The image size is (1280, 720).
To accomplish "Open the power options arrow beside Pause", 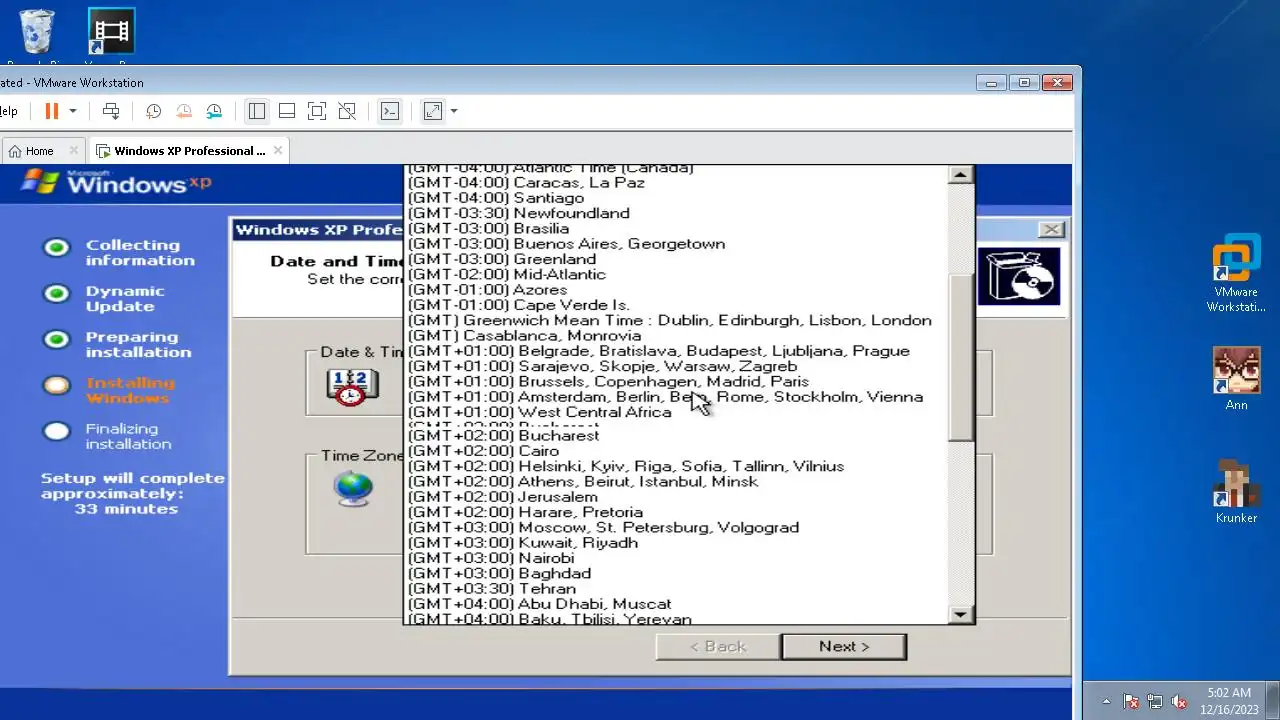I will click(72, 111).
